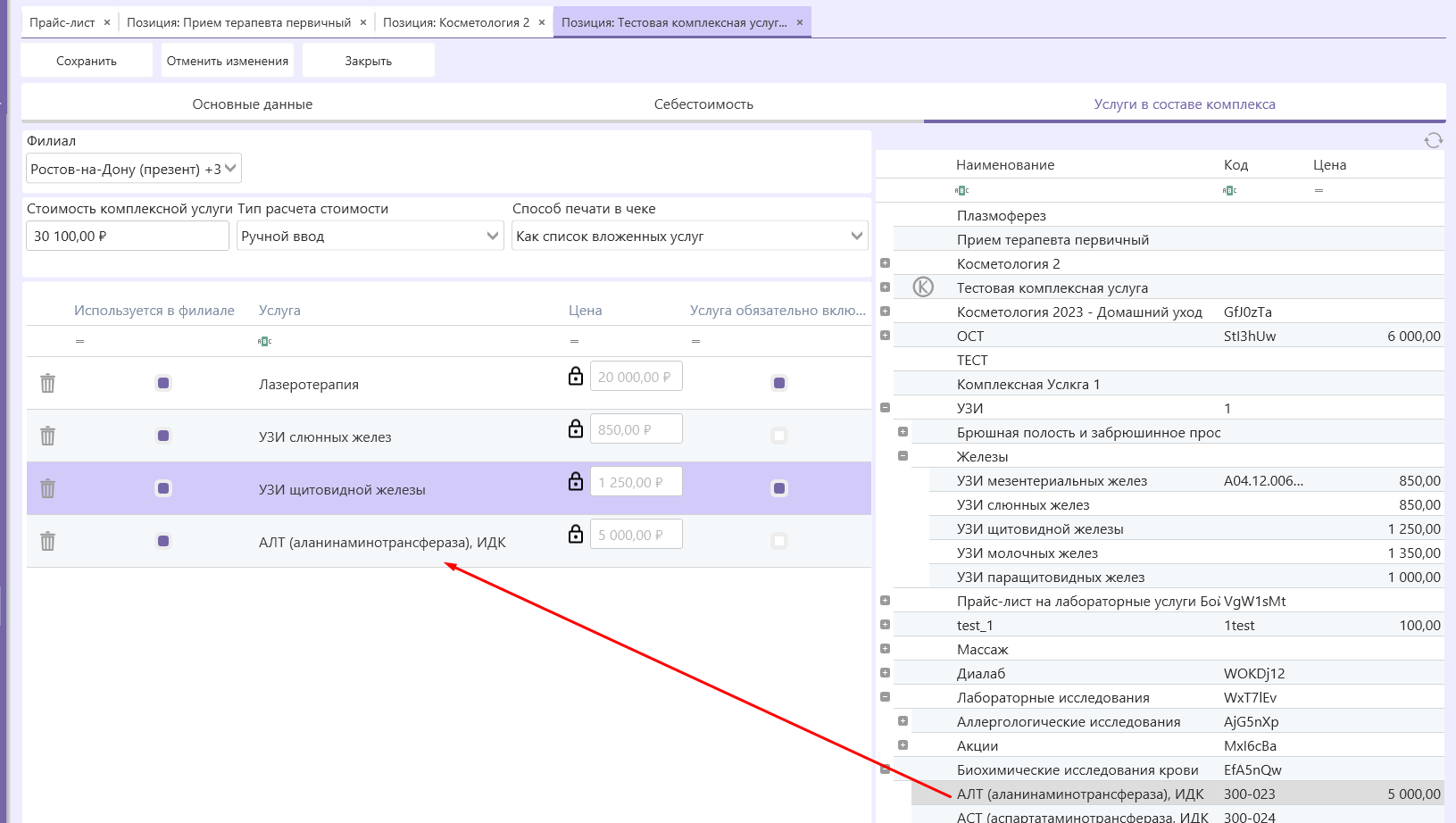Open equals filter under left table Цена column

[x=574, y=341]
